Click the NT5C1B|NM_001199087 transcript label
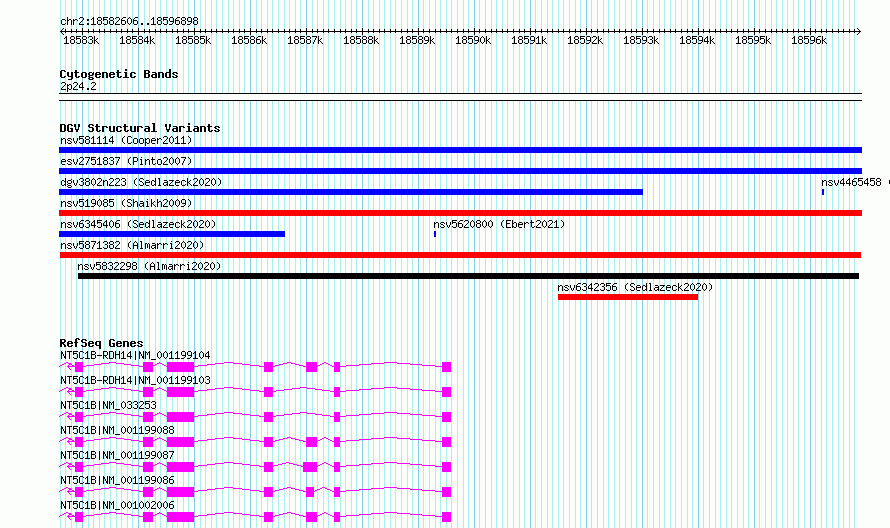The height and width of the screenshot is (528, 890). pyautogui.click(x=117, y=455)
